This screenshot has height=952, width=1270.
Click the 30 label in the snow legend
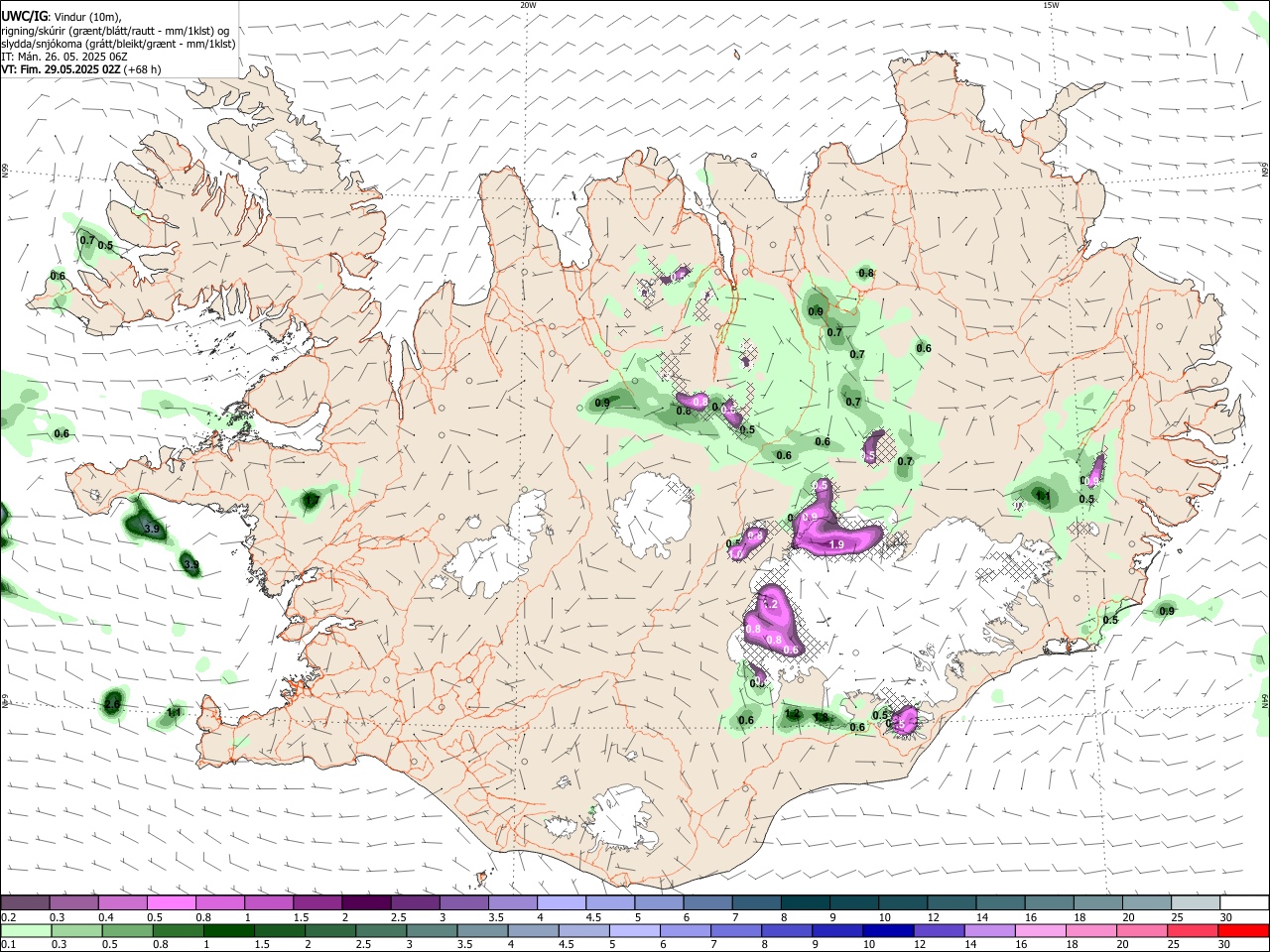pos(1226,917)
